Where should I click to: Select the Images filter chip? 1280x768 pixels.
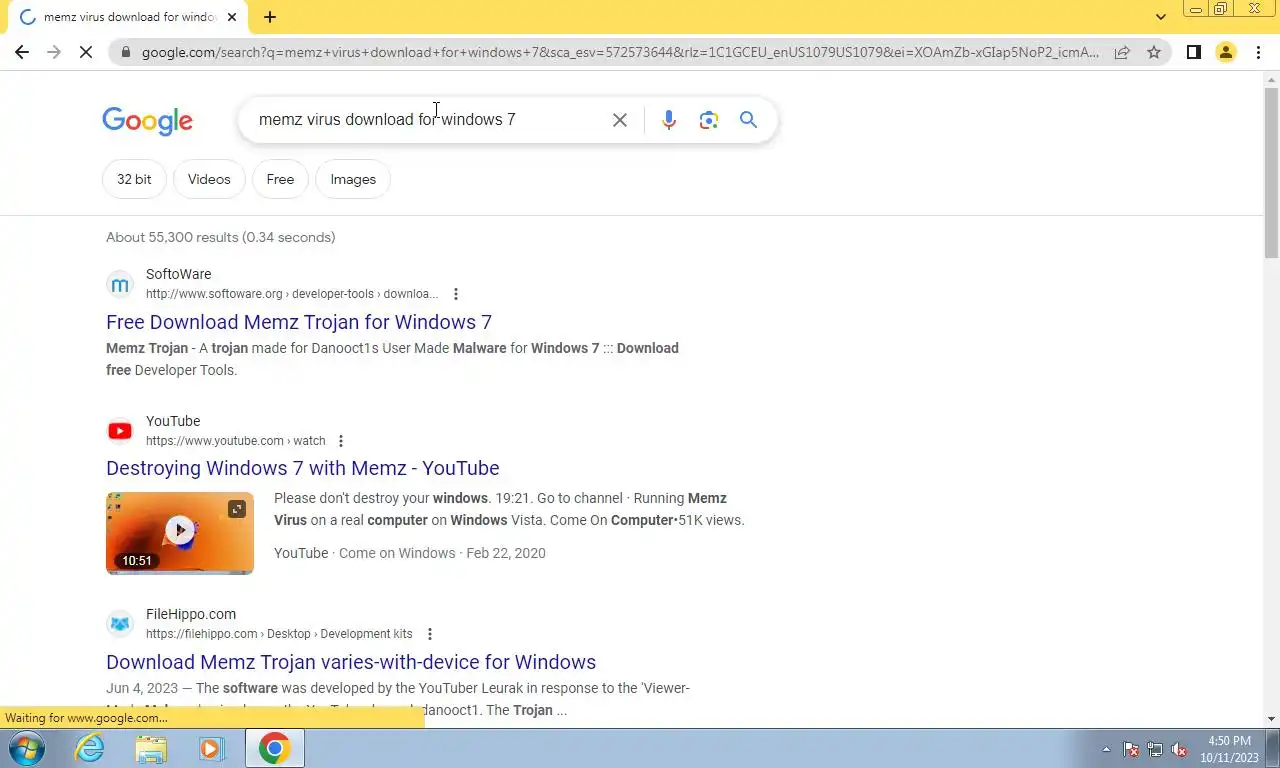coord(353,179)
